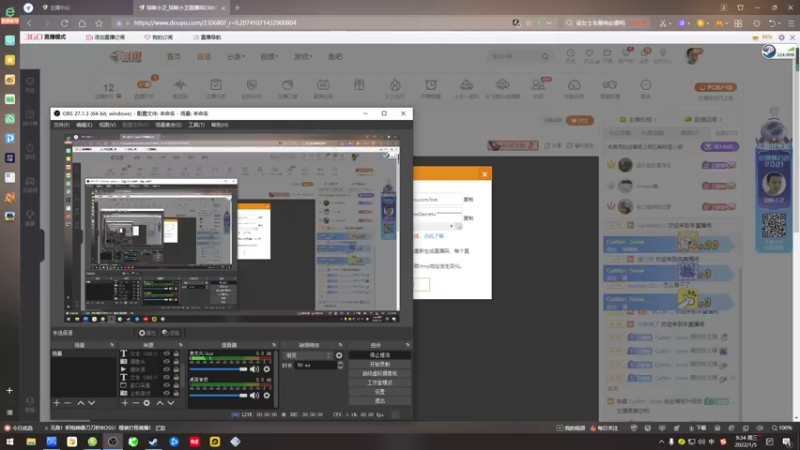Open the scene transition type dropdown
Screen dimensions: 800x450
pos(308,355)
